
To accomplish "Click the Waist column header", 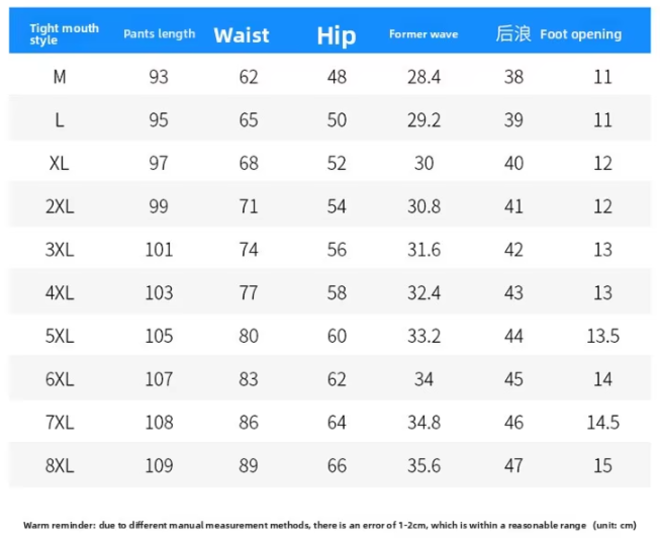I will [x=241, y=35].
